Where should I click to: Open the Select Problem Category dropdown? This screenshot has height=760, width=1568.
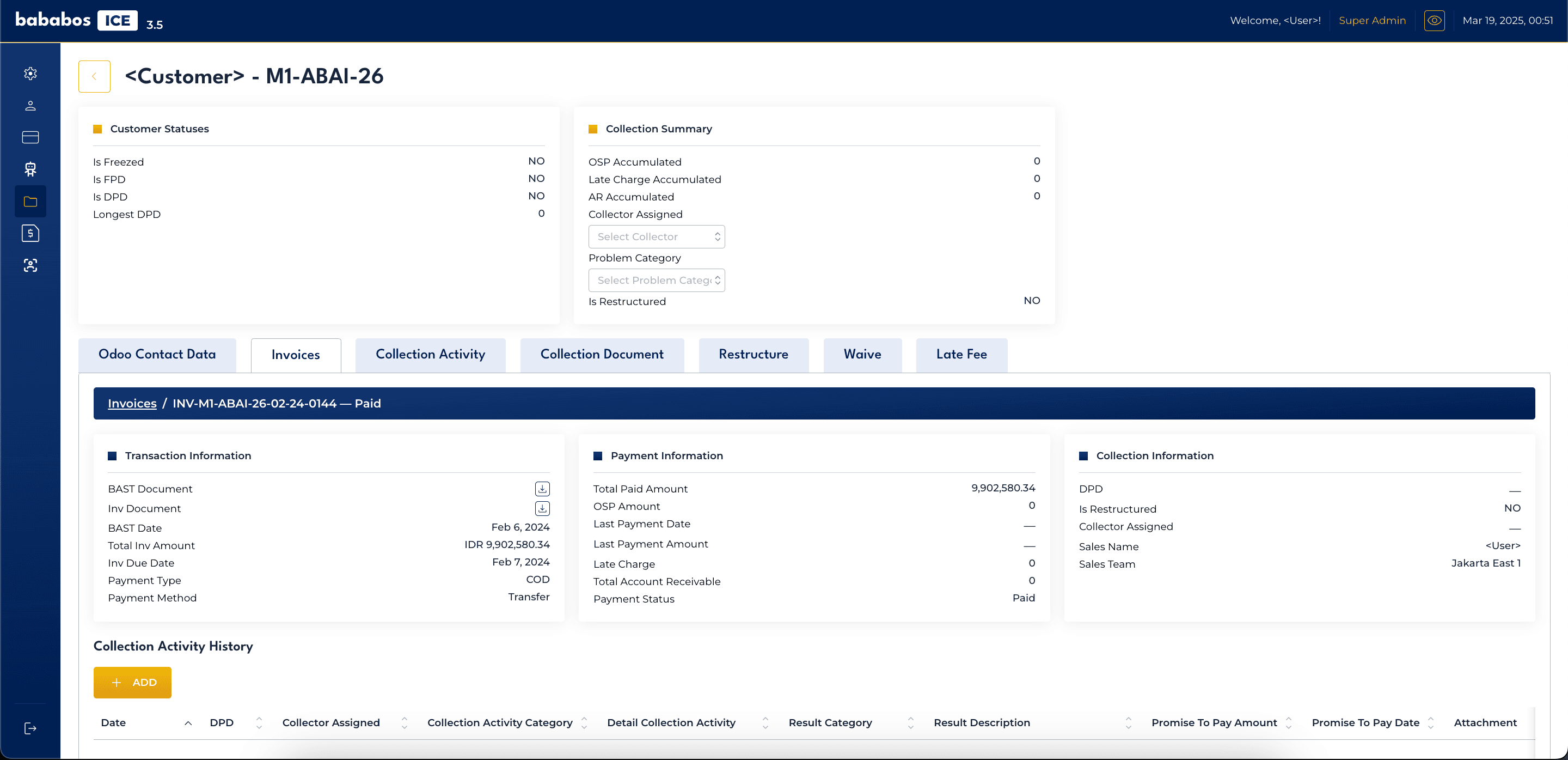[657, 280]
